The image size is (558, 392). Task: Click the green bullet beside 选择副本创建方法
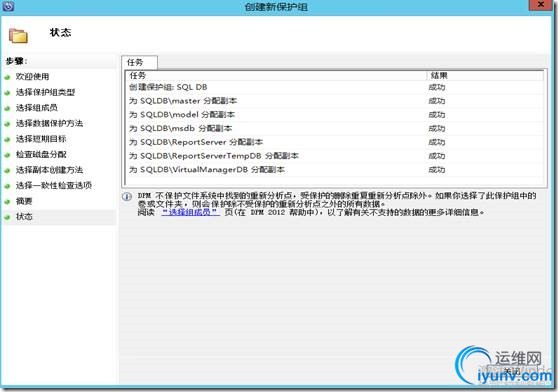tap(7, 171)
